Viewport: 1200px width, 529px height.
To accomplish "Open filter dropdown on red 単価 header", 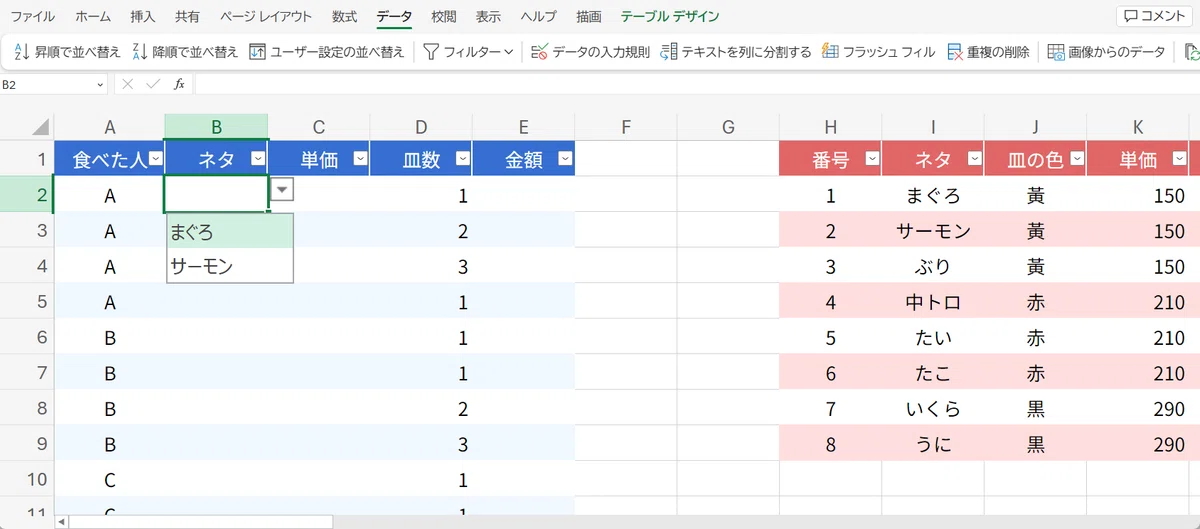I will tap(1178, 158).
